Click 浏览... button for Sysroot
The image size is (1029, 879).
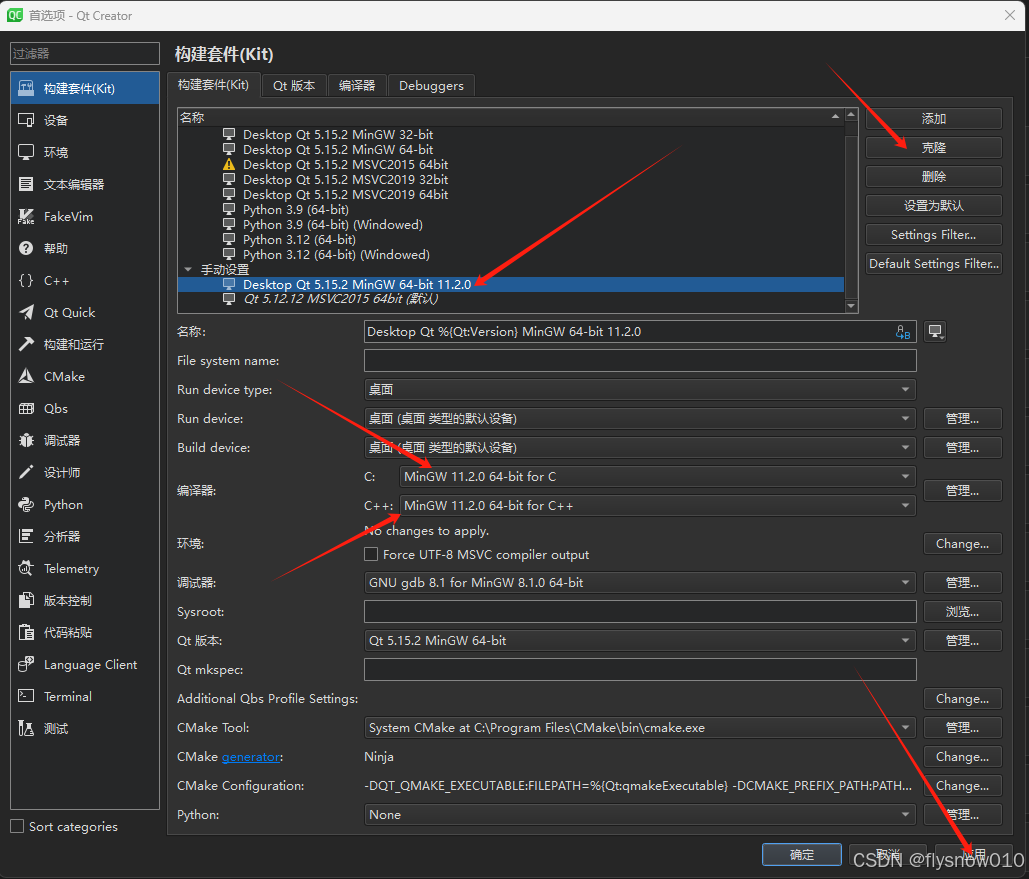(962, 611)
